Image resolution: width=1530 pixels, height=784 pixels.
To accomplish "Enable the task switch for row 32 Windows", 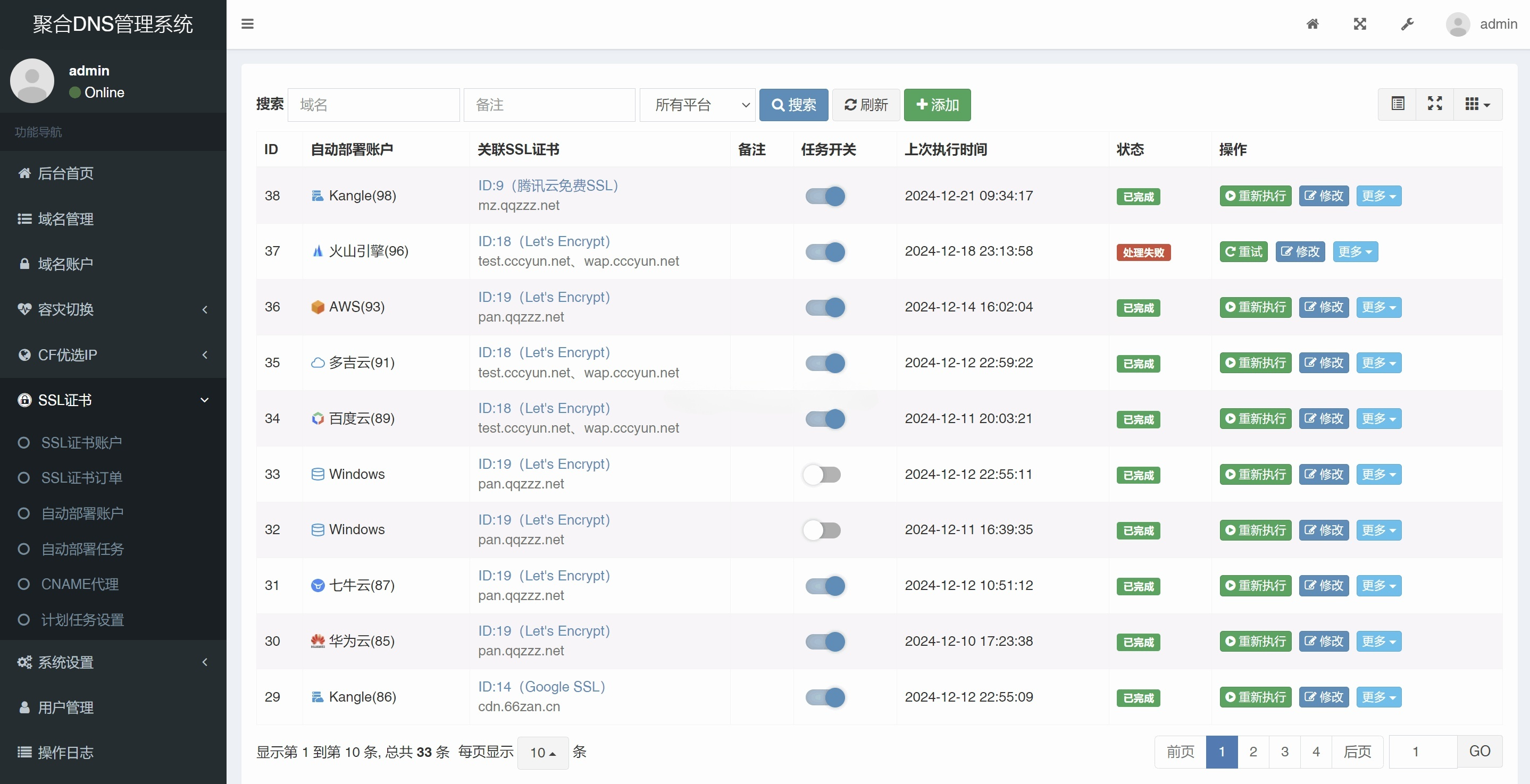I will [x=823, y=530].
